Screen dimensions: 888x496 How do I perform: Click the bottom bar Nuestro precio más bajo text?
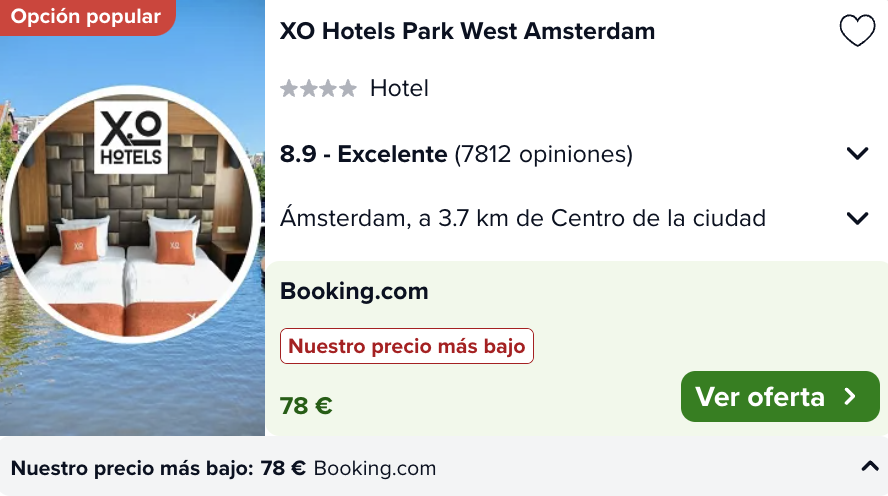click(x=132, y=468)
